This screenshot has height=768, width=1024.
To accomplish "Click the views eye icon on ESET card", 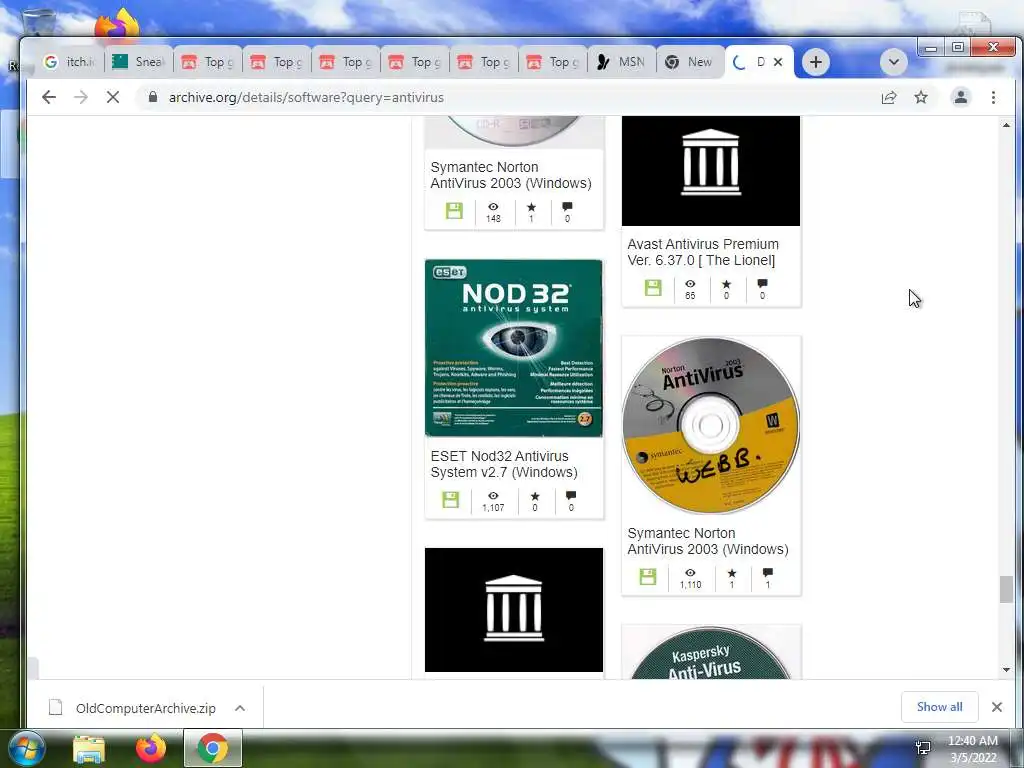I will coord(493,496).
